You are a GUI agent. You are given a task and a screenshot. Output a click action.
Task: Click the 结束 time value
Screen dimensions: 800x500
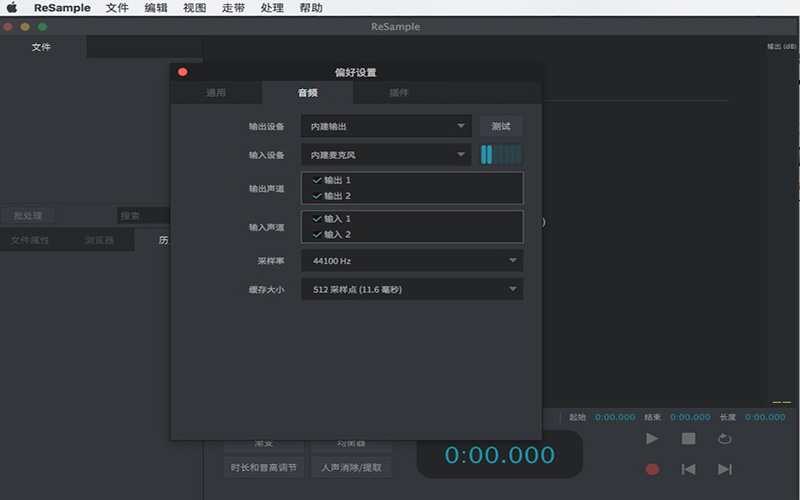(690, 417)
